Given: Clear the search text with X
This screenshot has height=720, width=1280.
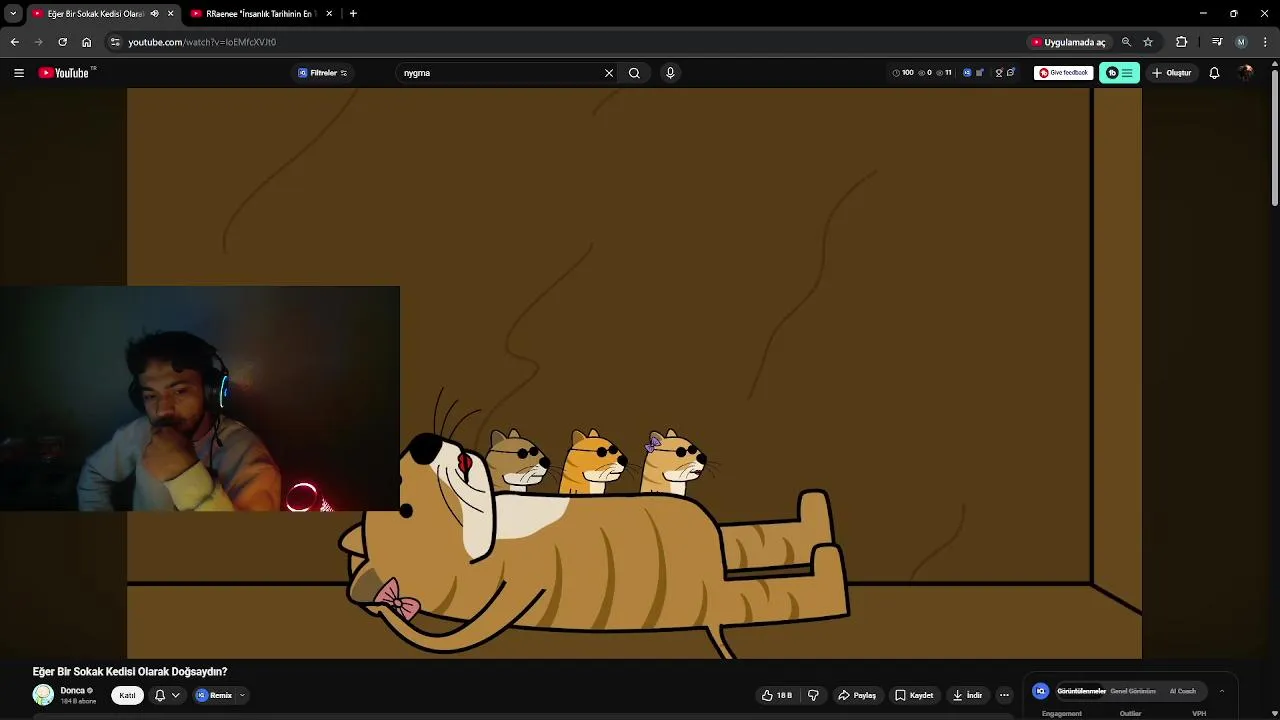Looking at the screenshot, I should pos(609,73).
